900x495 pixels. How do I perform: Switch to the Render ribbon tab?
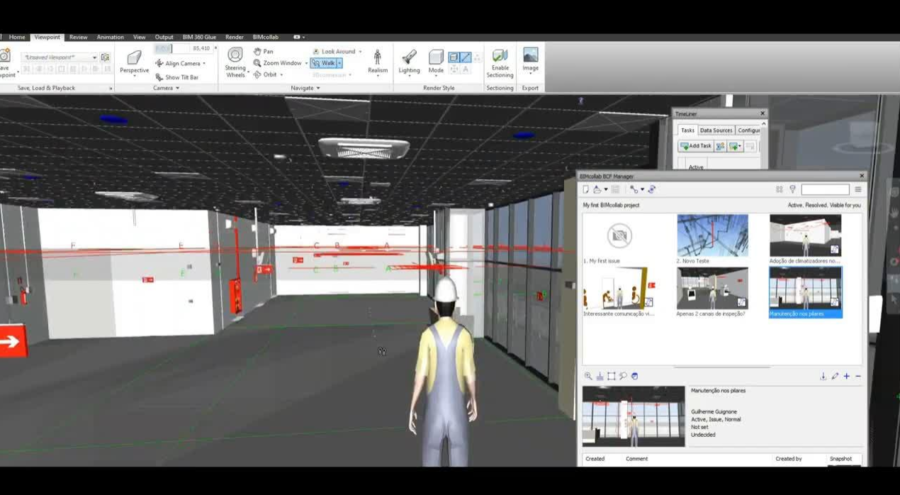(234, 37)
